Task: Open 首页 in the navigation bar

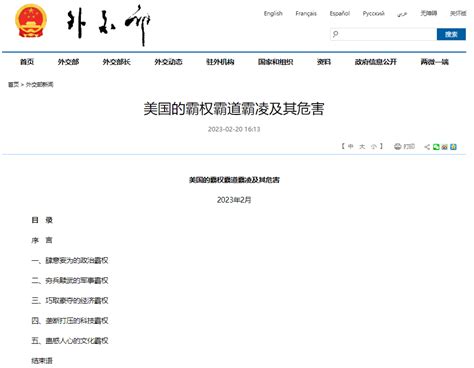Action: pyautogui.click(x=27, y=62)
